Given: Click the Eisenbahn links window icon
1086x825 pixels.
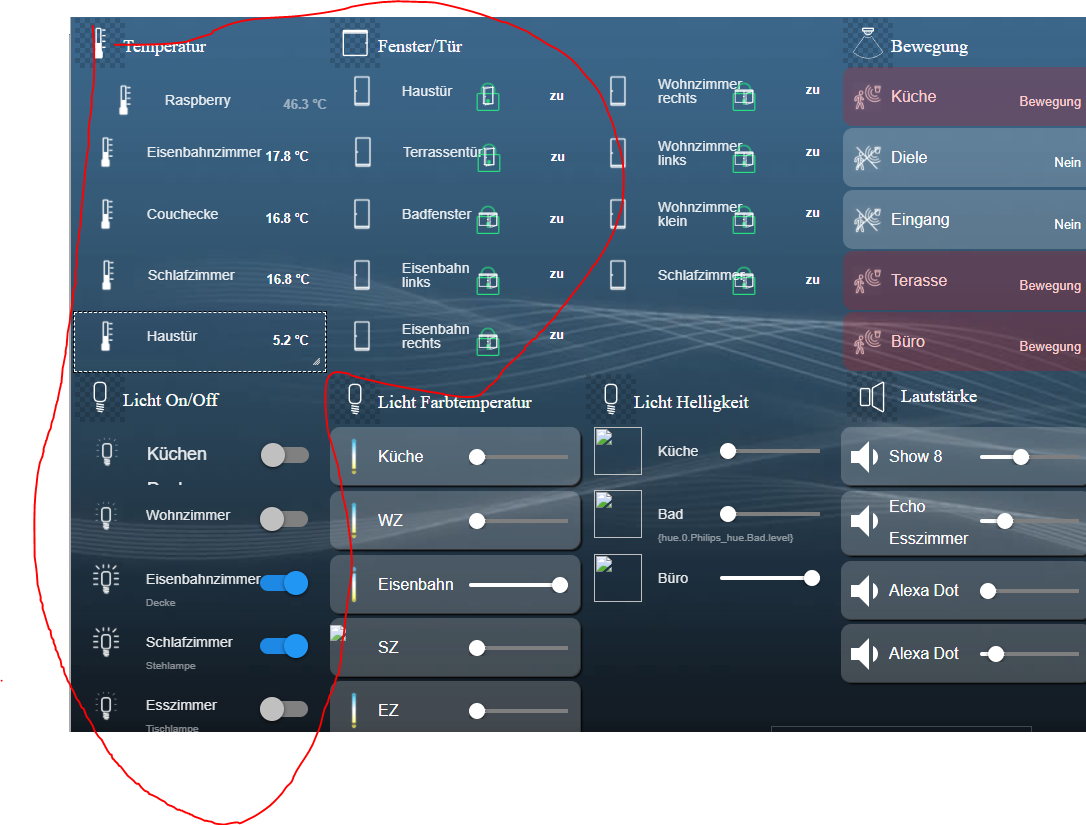Looking at the screenshot, I should tap(362, 274).
